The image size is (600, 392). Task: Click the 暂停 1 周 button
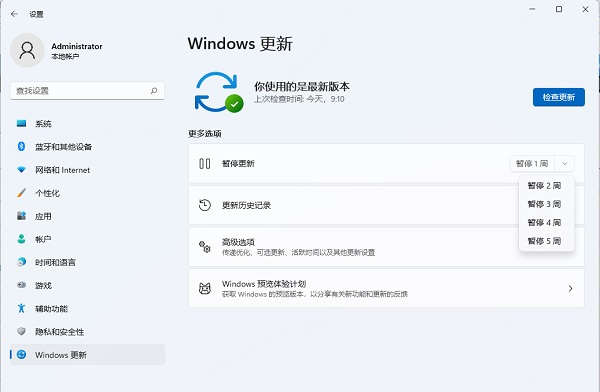coord(532,163)
